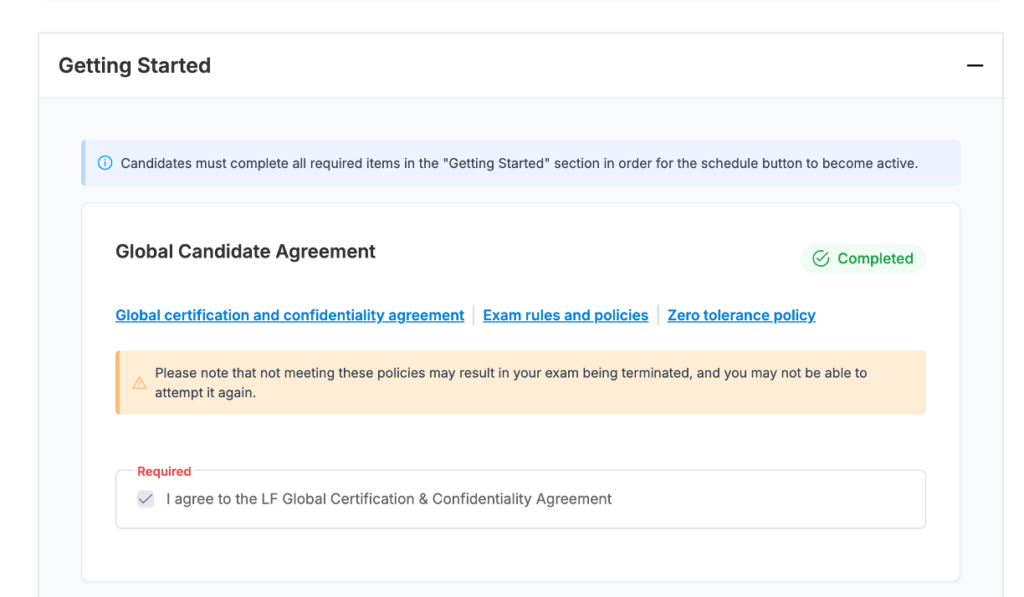
Task: Click the blue info icon in the banner
Action: click(105, 163)
